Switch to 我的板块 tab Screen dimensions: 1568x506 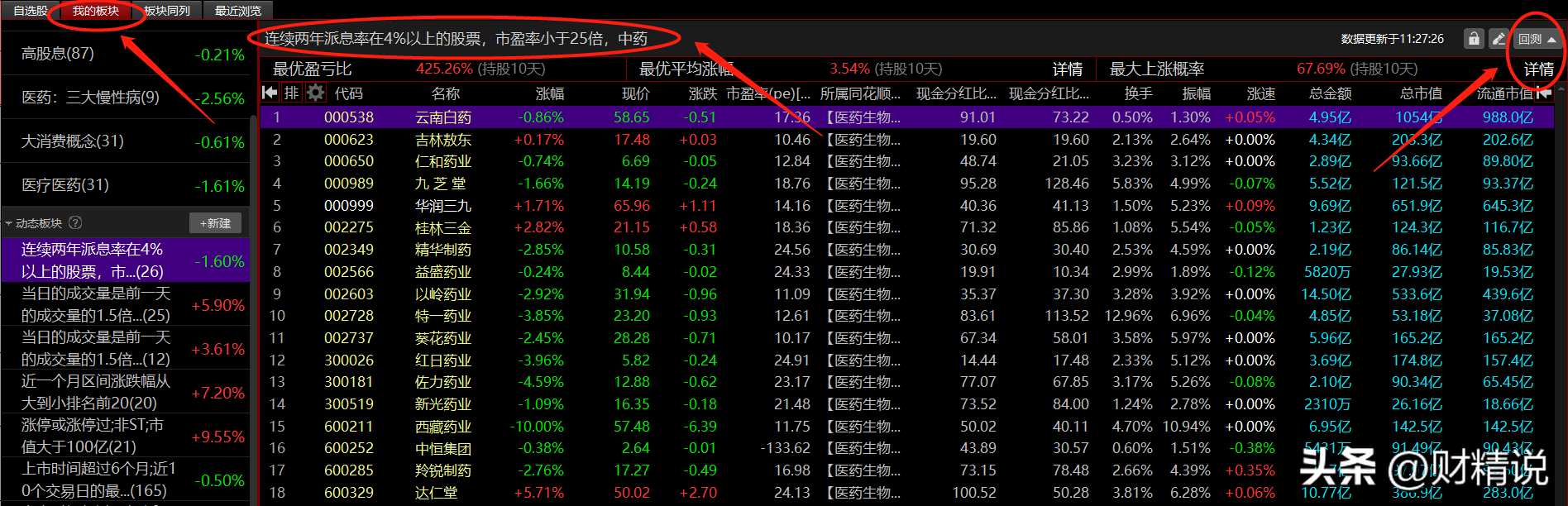(96, 11)
